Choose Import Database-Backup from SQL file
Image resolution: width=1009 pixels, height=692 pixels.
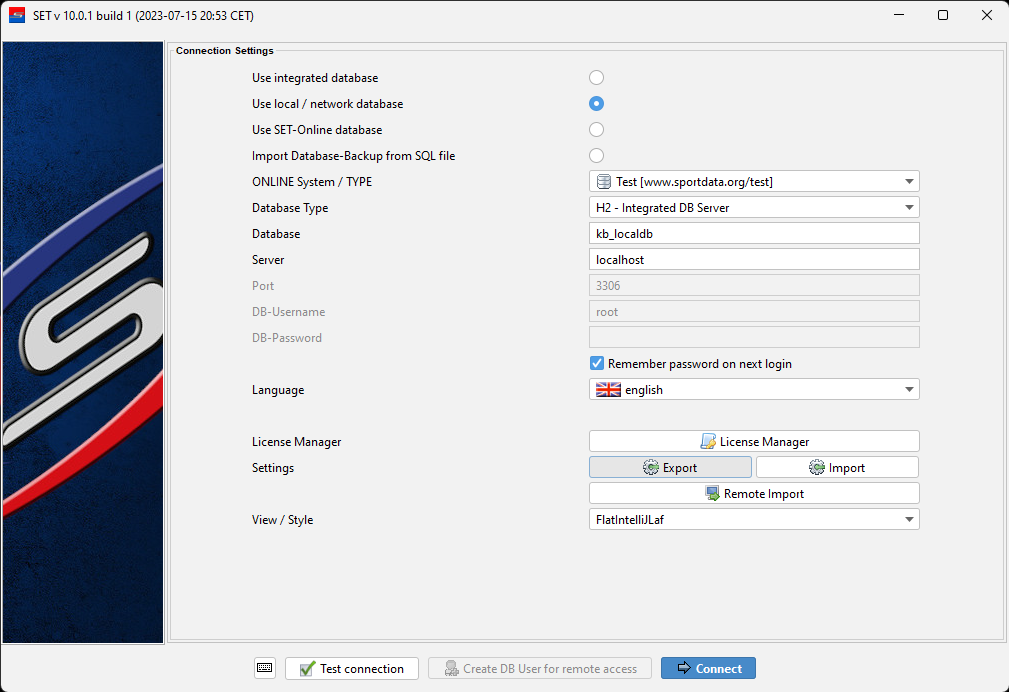[597, 156]
